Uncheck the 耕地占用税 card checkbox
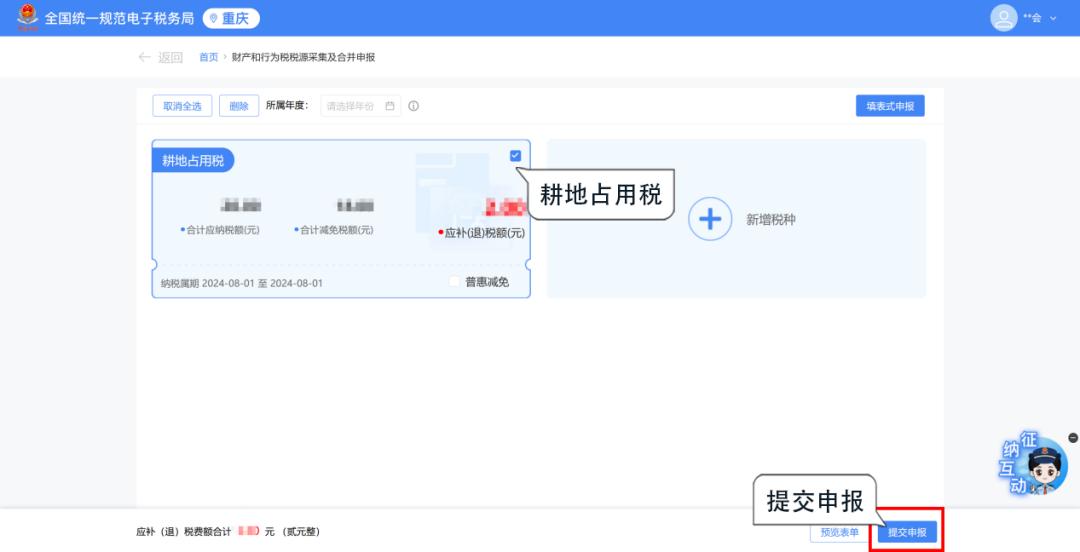1080x552 pixels. coord(515,156)
